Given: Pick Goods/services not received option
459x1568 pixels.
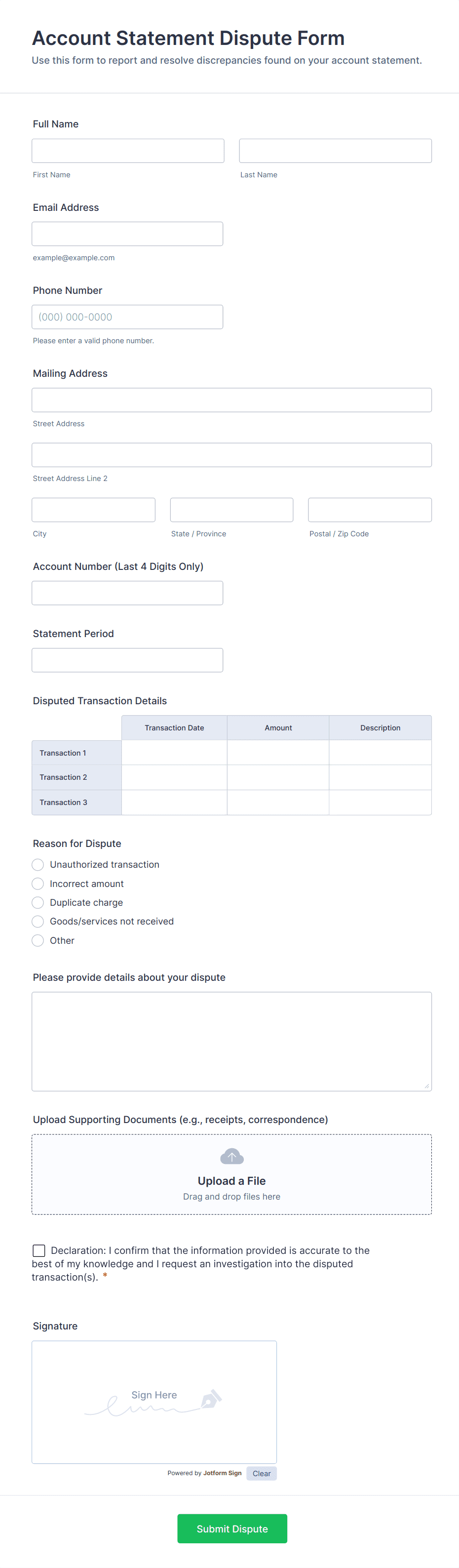Looking at the screenshot, I should pyautogui.click(x=38, y=922).
